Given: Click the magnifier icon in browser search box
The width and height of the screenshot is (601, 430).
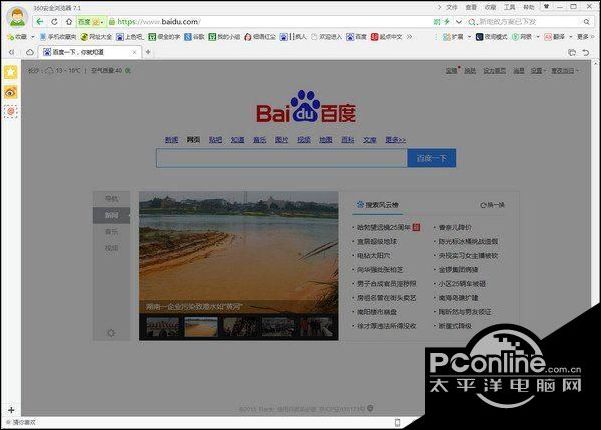Looking at the screenshot, I should (x=586, y=22).
